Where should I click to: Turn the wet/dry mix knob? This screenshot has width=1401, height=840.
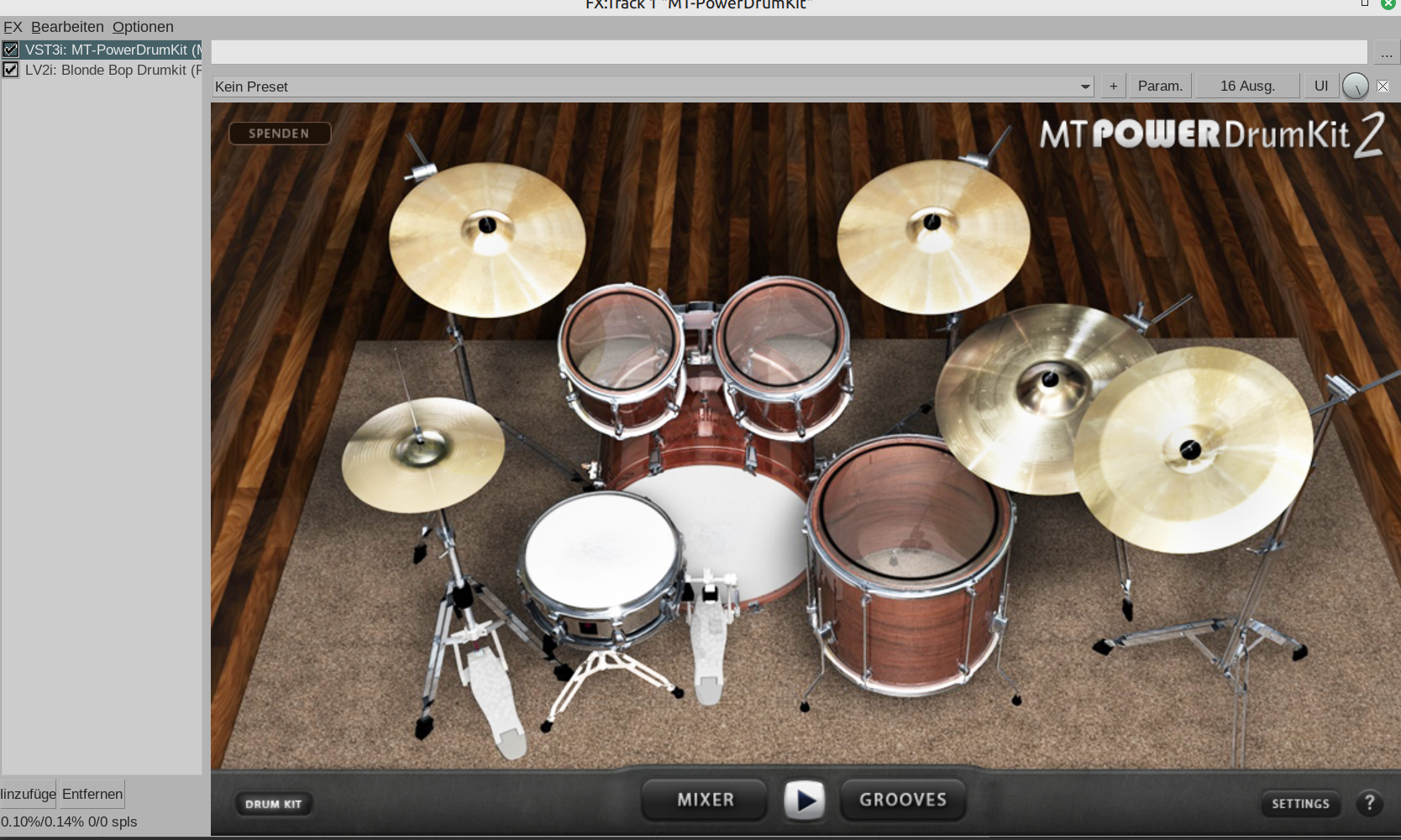pos(1355,86)
